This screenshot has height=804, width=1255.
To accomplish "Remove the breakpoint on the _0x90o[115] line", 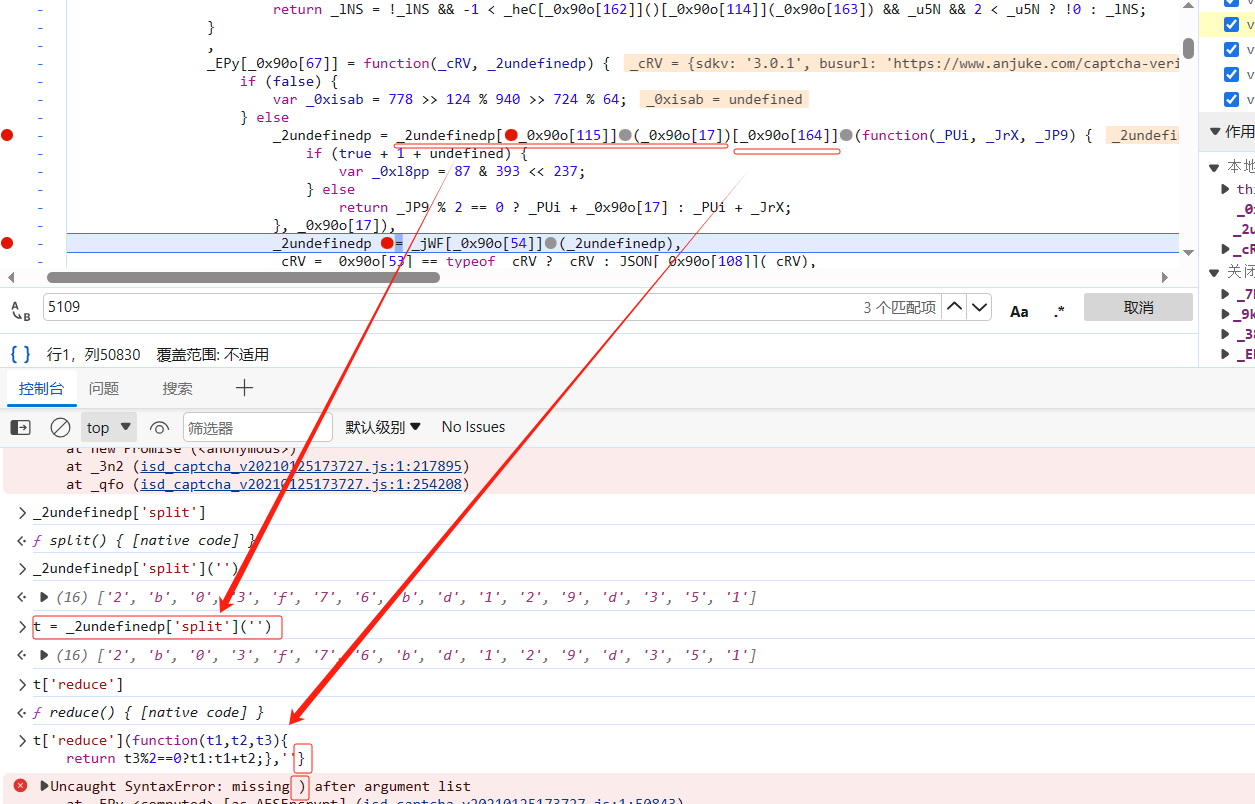I will [x=8, y=135].
